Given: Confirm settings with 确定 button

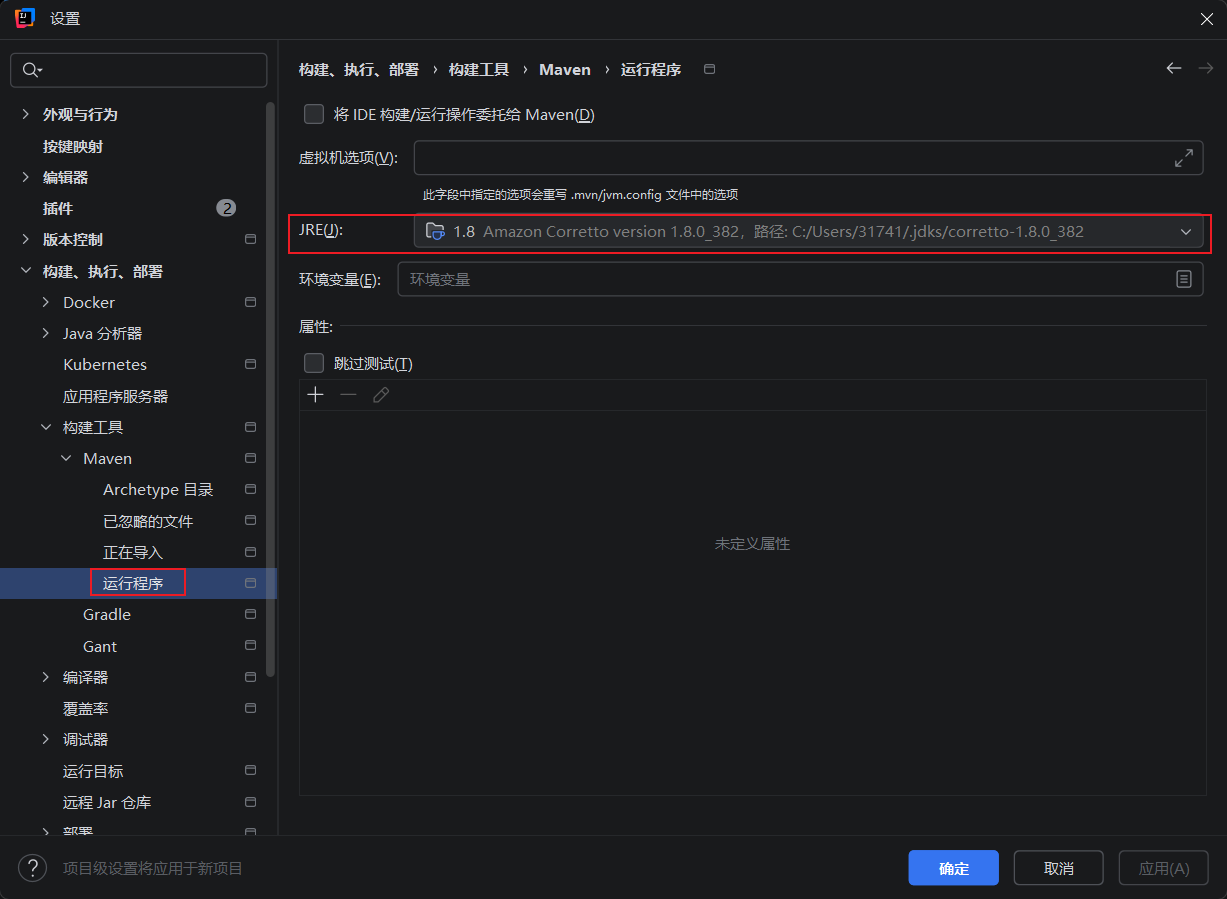Looking at the screenshot, I should point(954,868).
